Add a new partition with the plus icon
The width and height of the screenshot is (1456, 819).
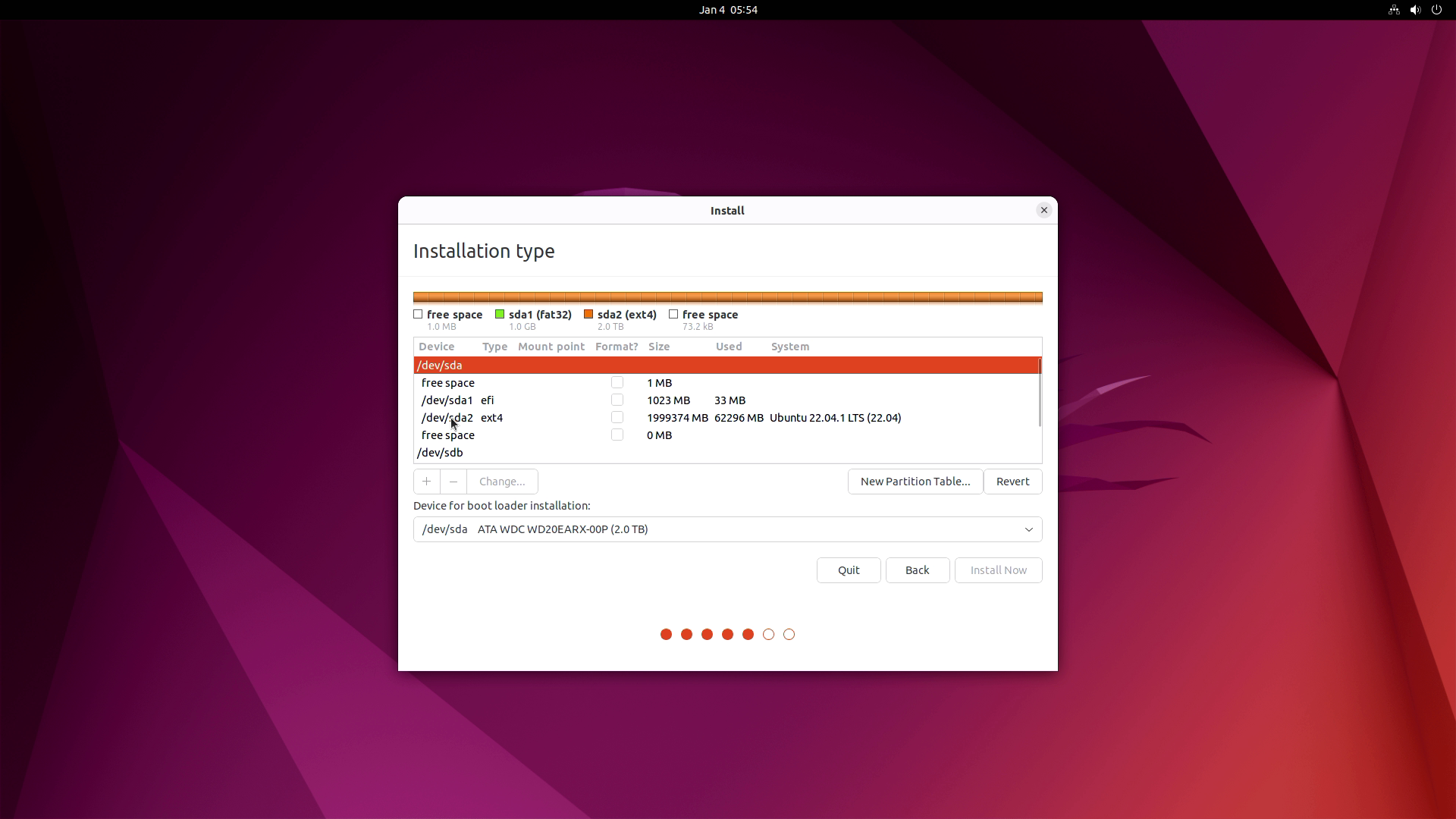pos(425,482)
